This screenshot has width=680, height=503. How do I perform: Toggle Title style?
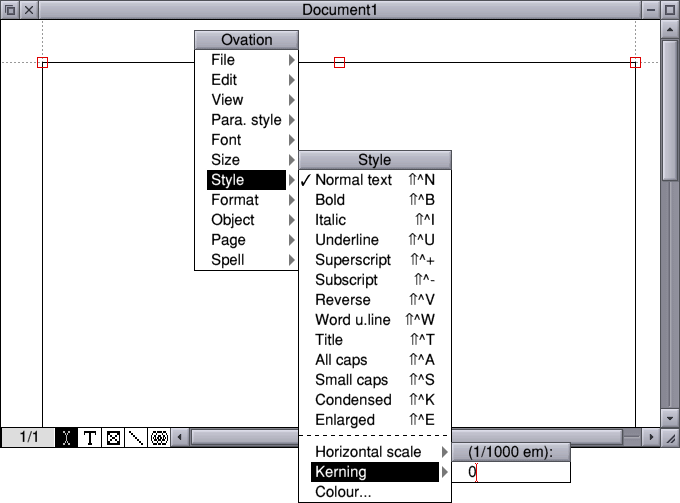tap(375, 339)
